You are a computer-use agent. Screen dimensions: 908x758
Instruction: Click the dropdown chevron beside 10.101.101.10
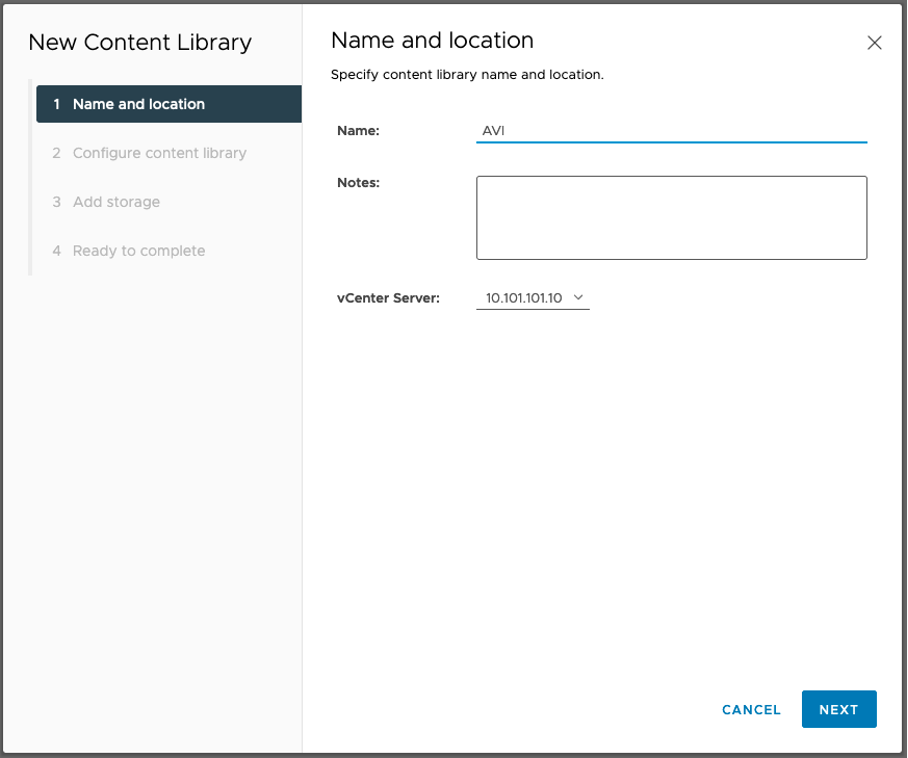tap(577, 297)
